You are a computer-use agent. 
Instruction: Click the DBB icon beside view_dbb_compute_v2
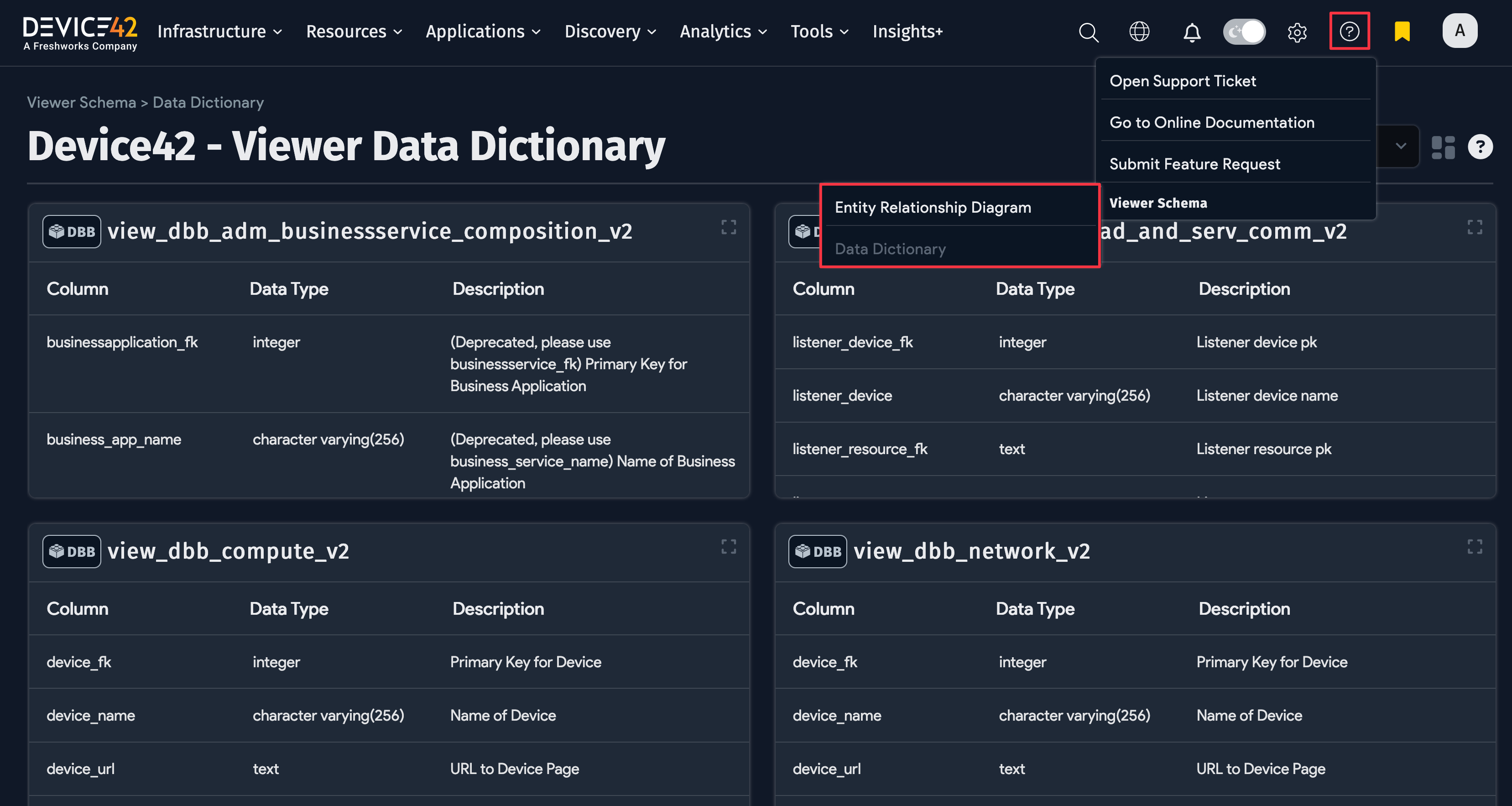(71, 551)
